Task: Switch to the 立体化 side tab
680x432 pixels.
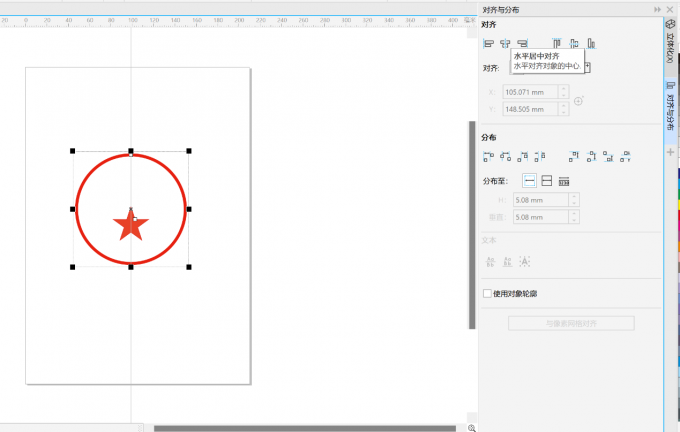Action: click(x=671, y=45)
